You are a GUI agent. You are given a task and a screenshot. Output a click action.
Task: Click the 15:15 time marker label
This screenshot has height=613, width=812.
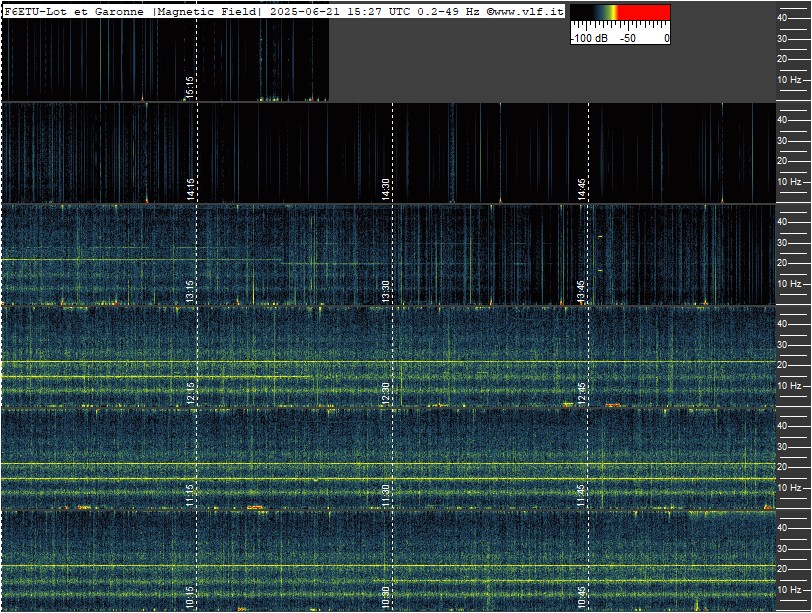(190, 87)
